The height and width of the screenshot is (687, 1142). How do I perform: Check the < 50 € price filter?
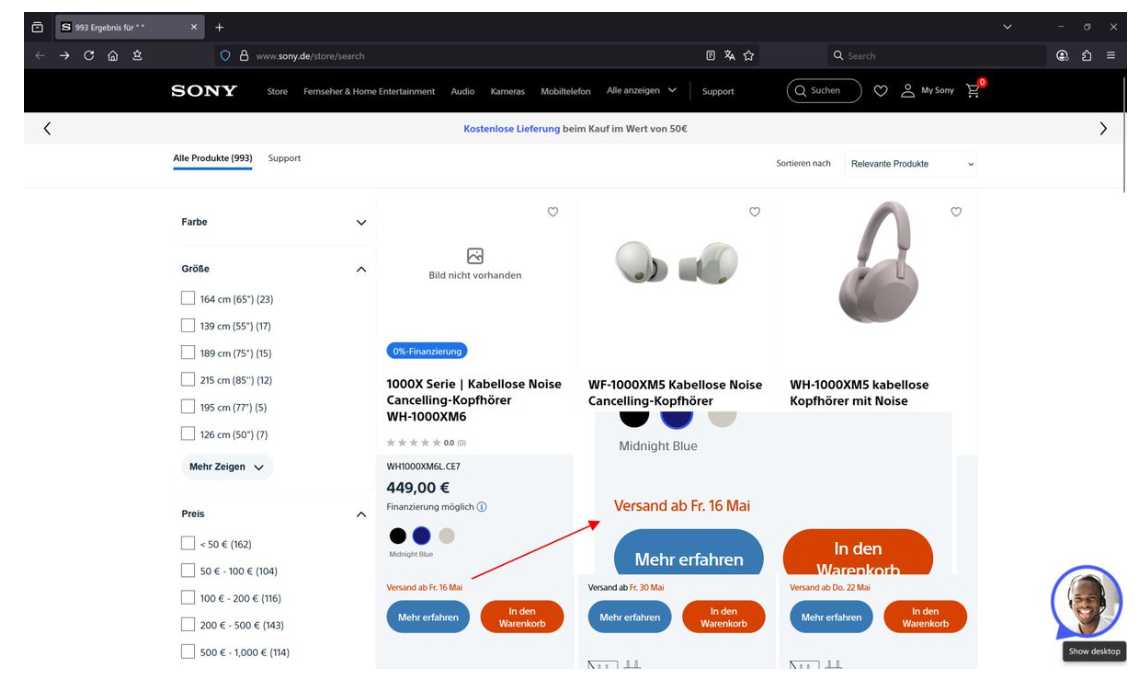pos(188,543)
